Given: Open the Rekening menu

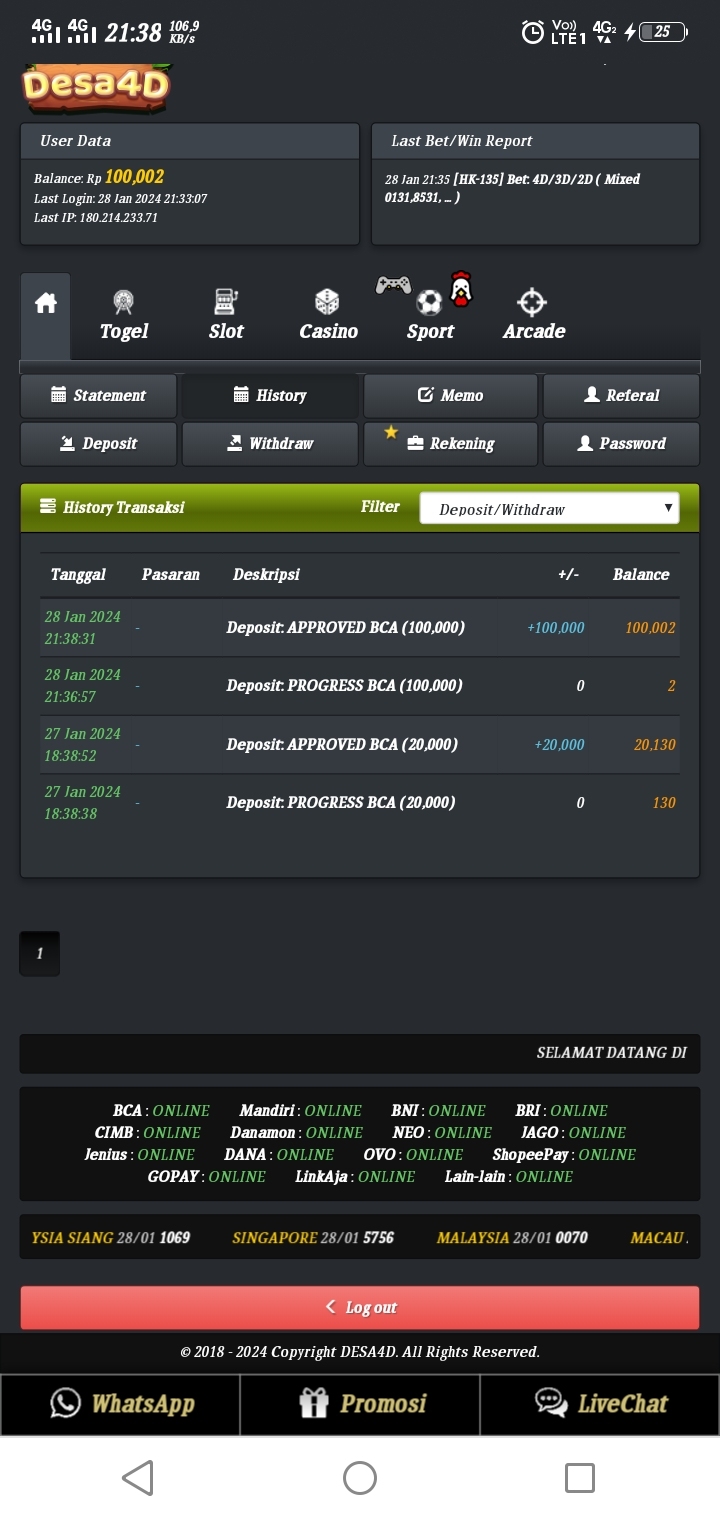Looking at the screenshot, I should click(451, 443).
